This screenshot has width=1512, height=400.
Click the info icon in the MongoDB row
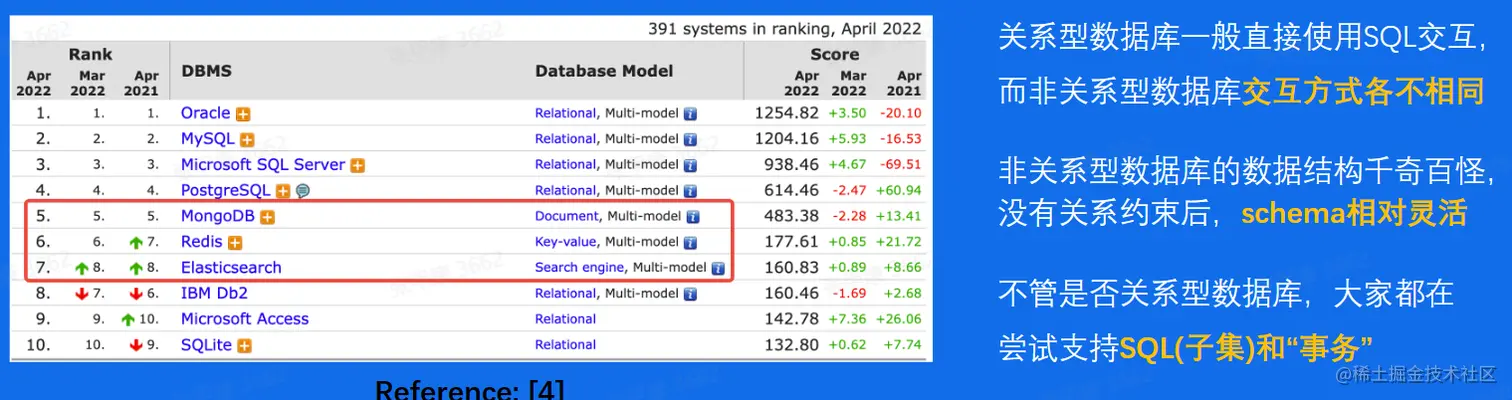(x=693, y=217)
